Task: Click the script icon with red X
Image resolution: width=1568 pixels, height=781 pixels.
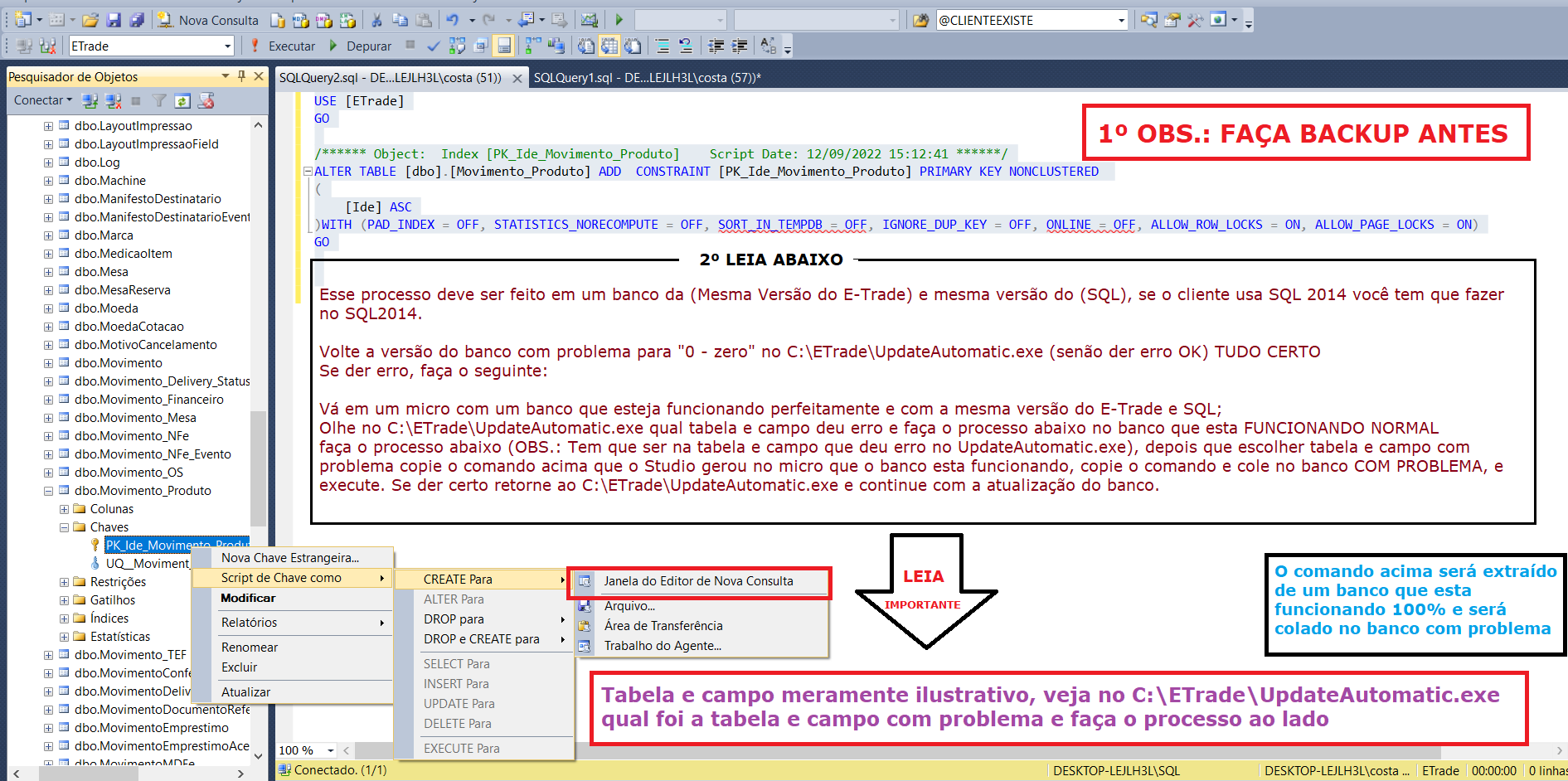Action: click(x=206, y=101)
